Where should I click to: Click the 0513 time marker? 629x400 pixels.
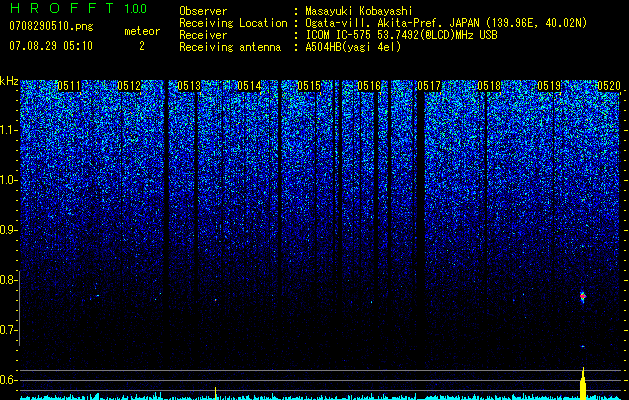pyautogui.click(x=189, y=86)
